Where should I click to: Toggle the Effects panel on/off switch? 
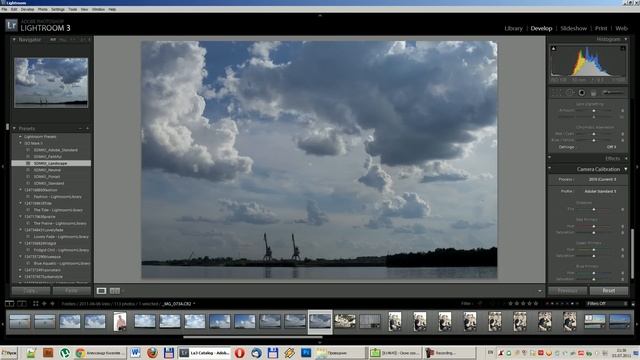[550, 158]
